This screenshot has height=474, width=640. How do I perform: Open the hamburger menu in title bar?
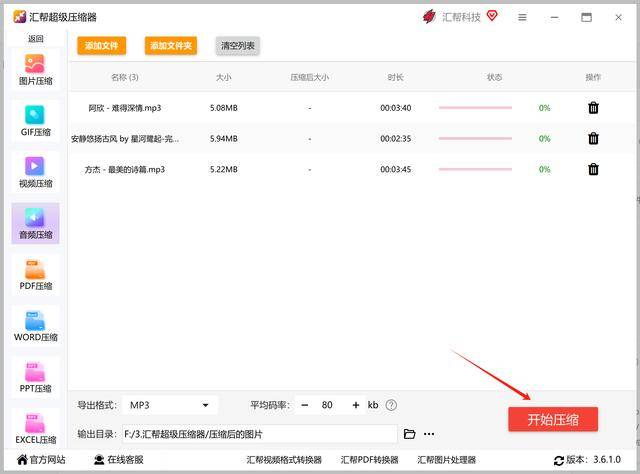pyautogui.click(x=522, y=17)
